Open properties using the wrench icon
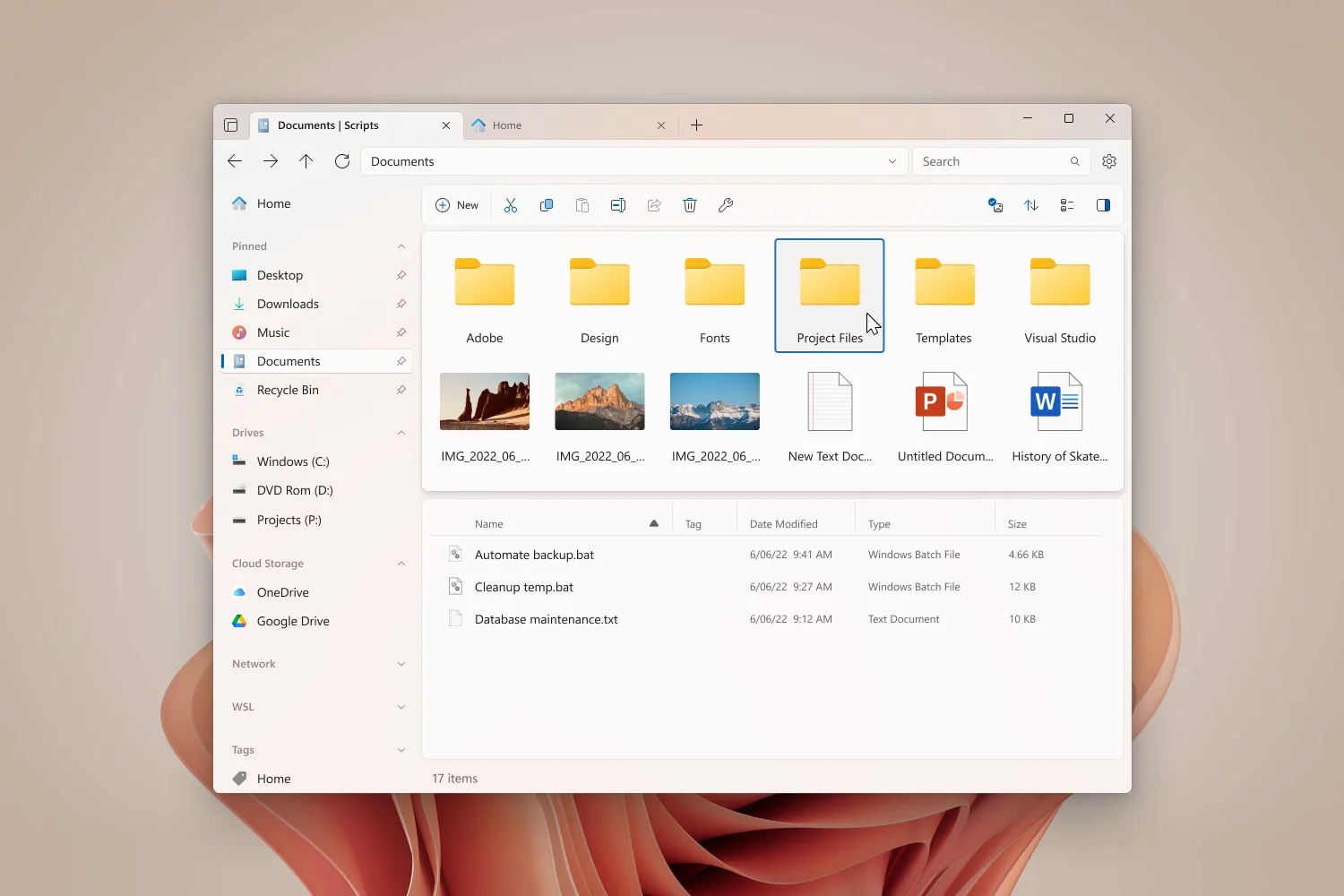The height and width of the screenshot is (896, 1344). [x=726, y=205]
